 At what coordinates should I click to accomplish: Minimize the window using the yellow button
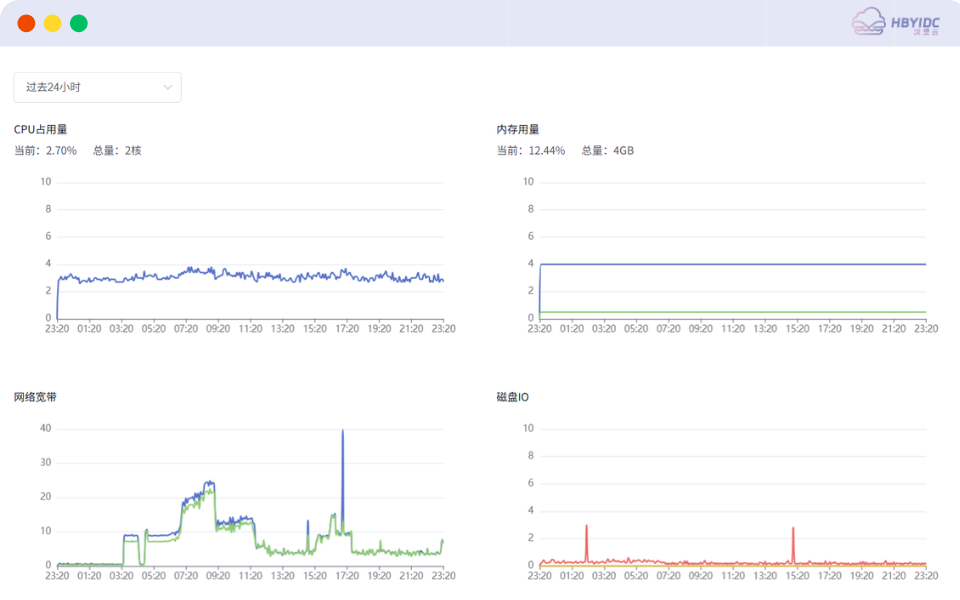pyautogui.click(x=52, y=23)
